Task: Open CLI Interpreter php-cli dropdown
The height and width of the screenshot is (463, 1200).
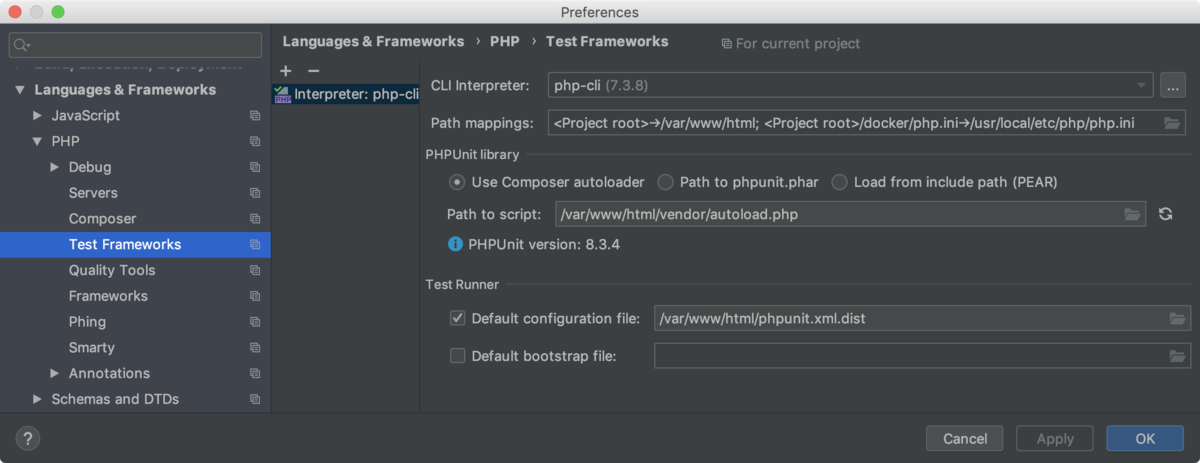Action: click(850, 86)
